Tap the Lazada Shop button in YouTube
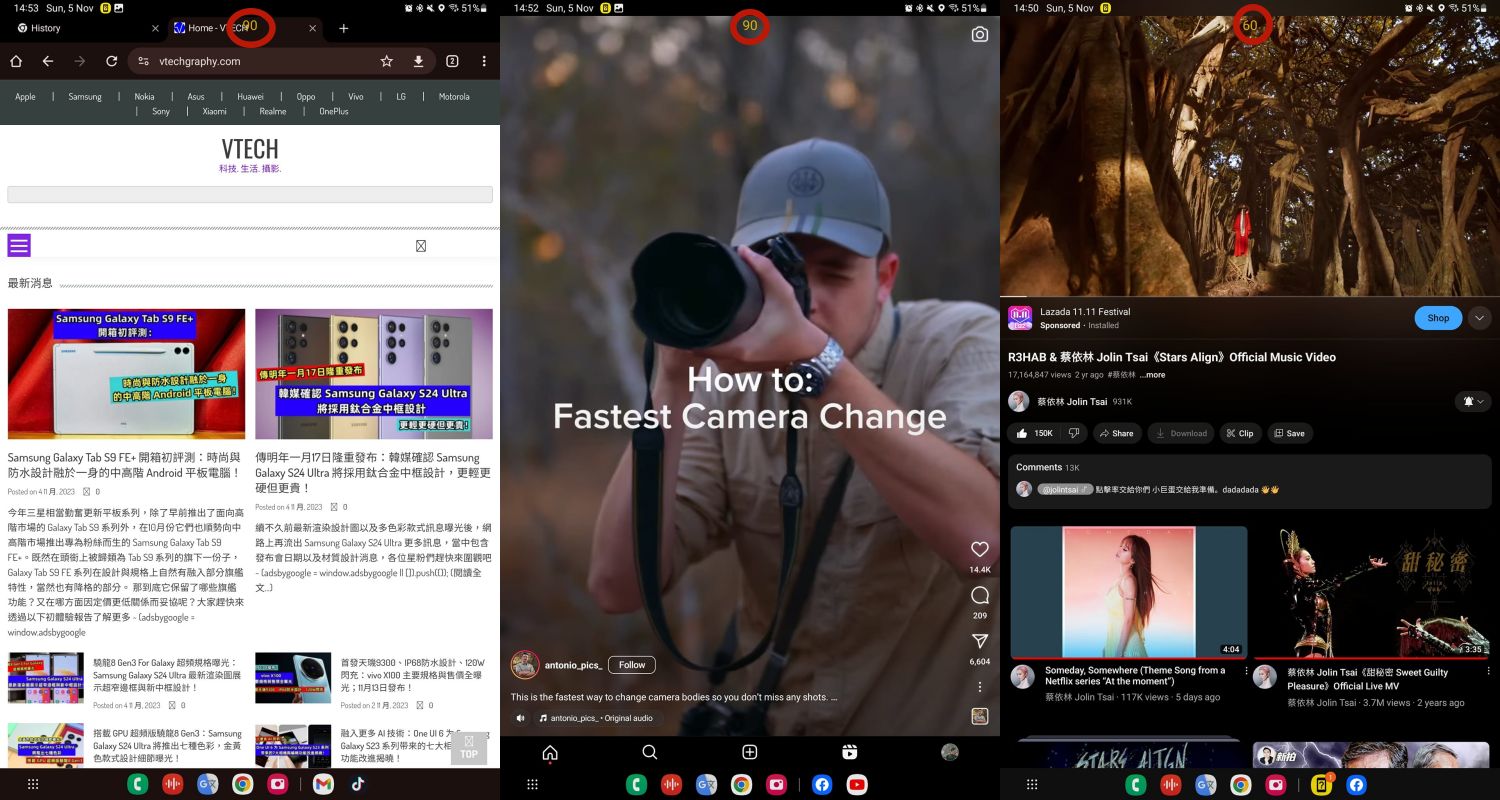Screen dimensions: 1500x800 pos(1438,318)
